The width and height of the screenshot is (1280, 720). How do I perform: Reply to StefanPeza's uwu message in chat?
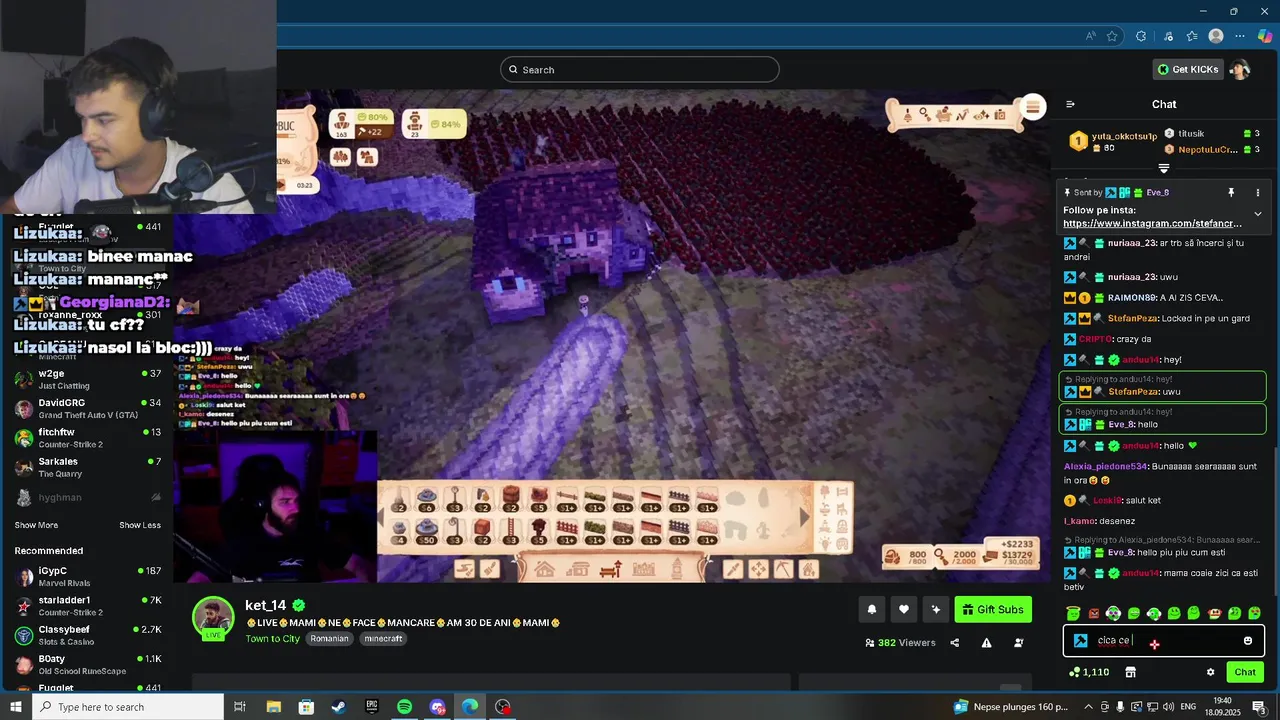pos(1162,386)
